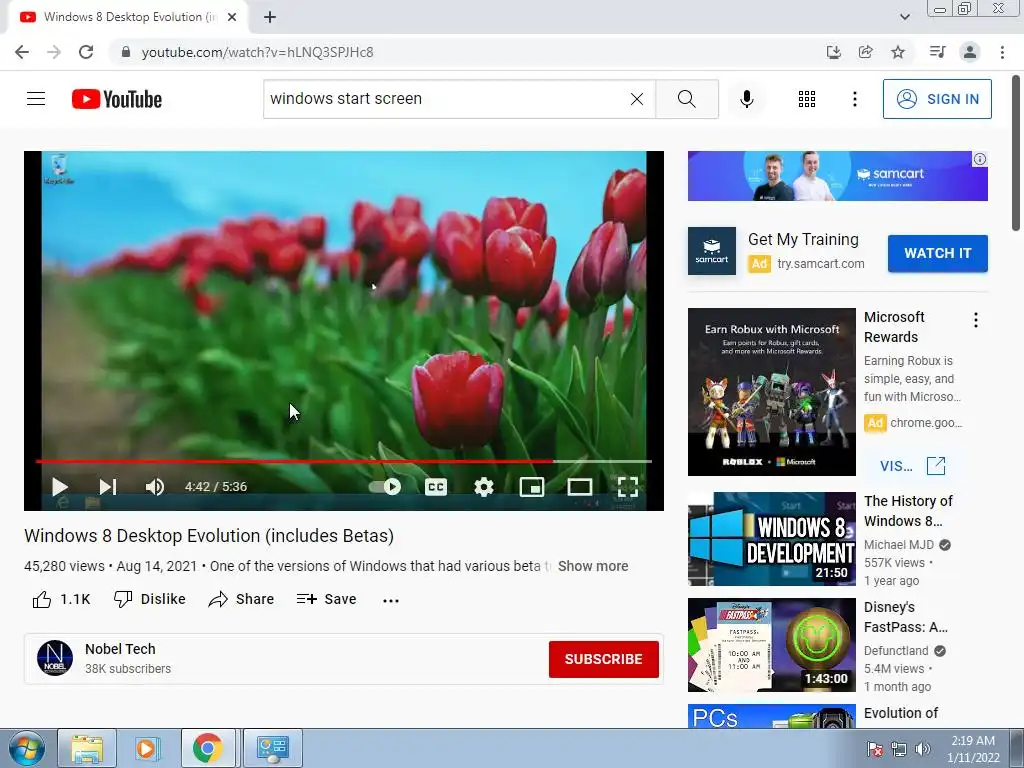Open the player settings gear
This screenshot has height=768, width=1024.
(484, 487)
